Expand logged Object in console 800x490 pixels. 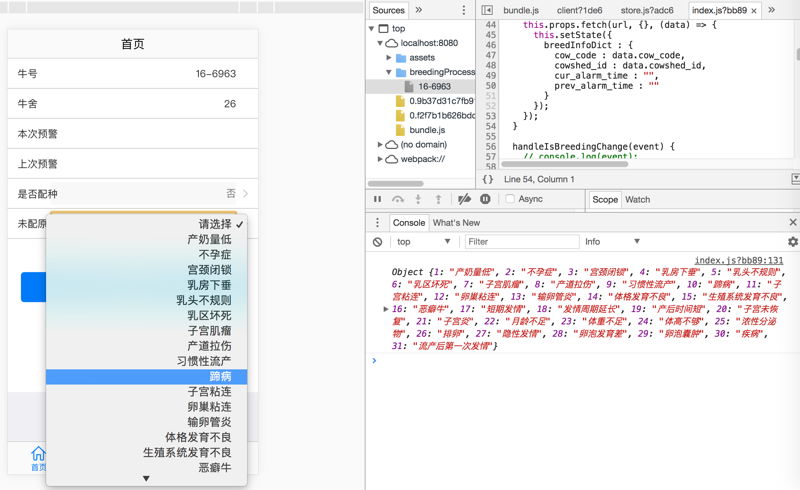386,309
